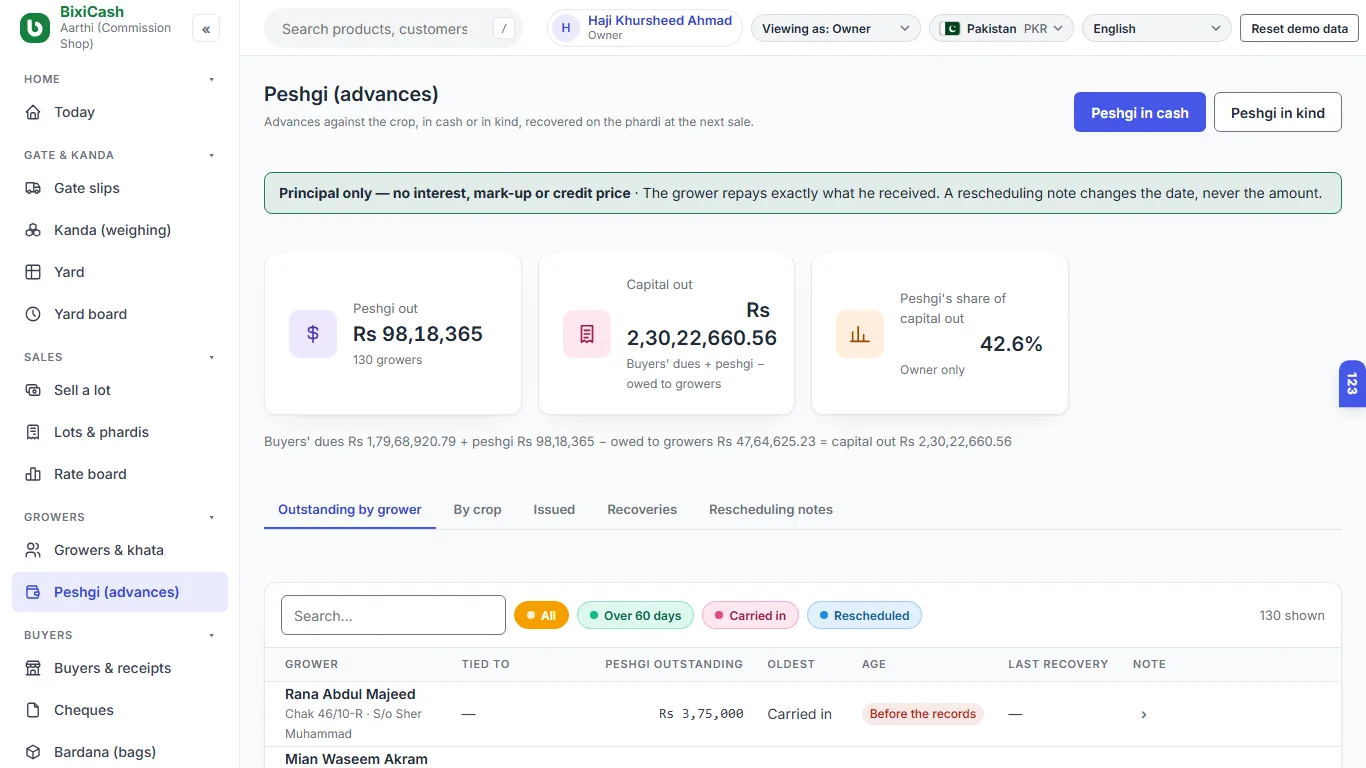Click the Peshgi (advances) wallet icon
Viewport: 1366px width, 768px height.
click(34, 592)
